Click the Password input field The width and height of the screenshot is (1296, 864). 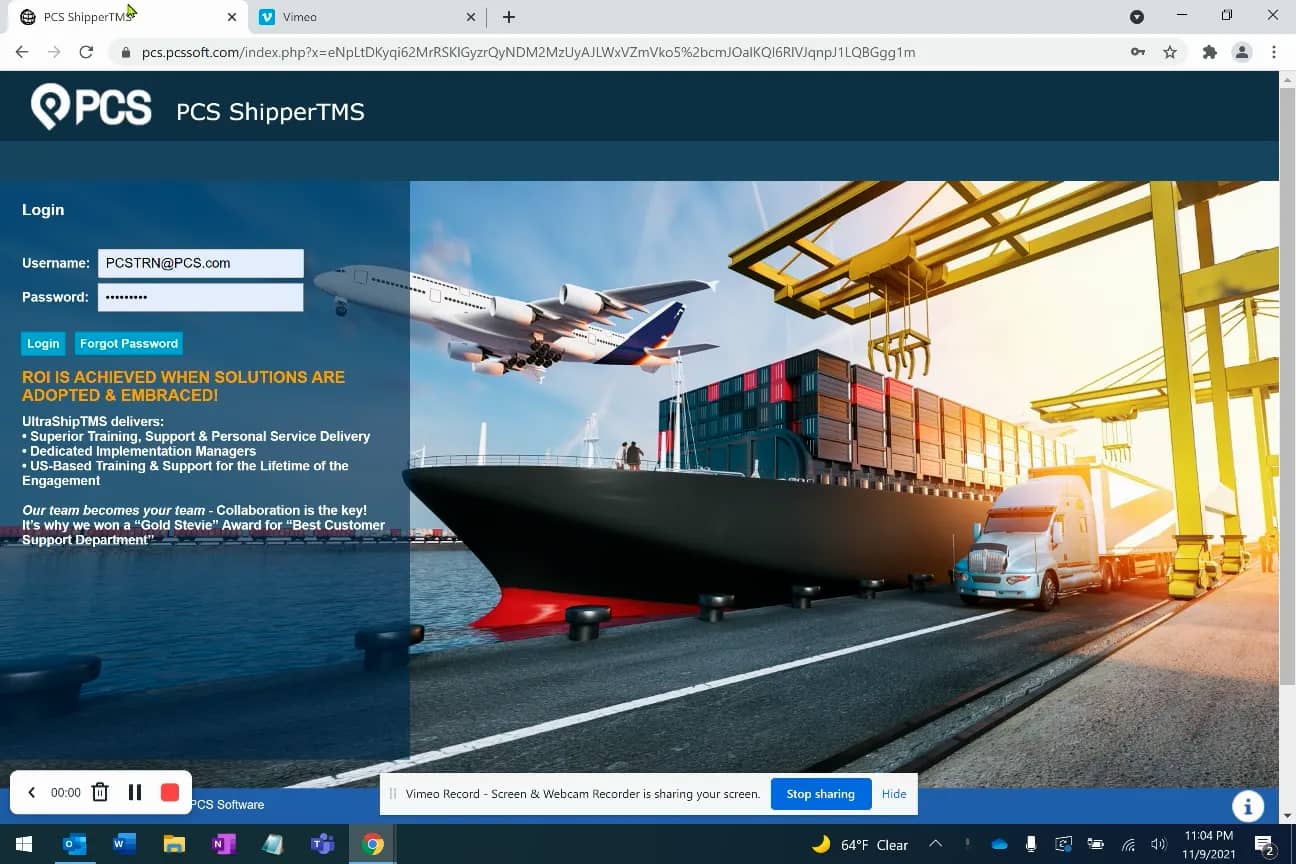pyautogui.click(x=201, y=297)
